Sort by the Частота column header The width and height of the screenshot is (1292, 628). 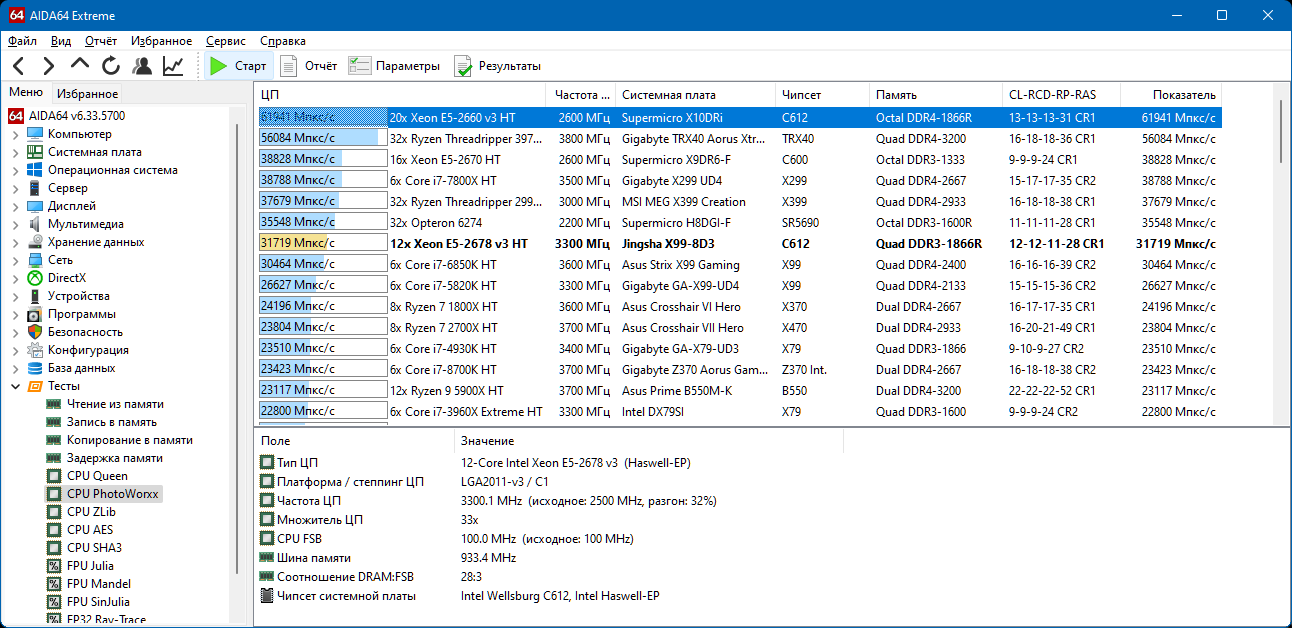click(581, 95)
